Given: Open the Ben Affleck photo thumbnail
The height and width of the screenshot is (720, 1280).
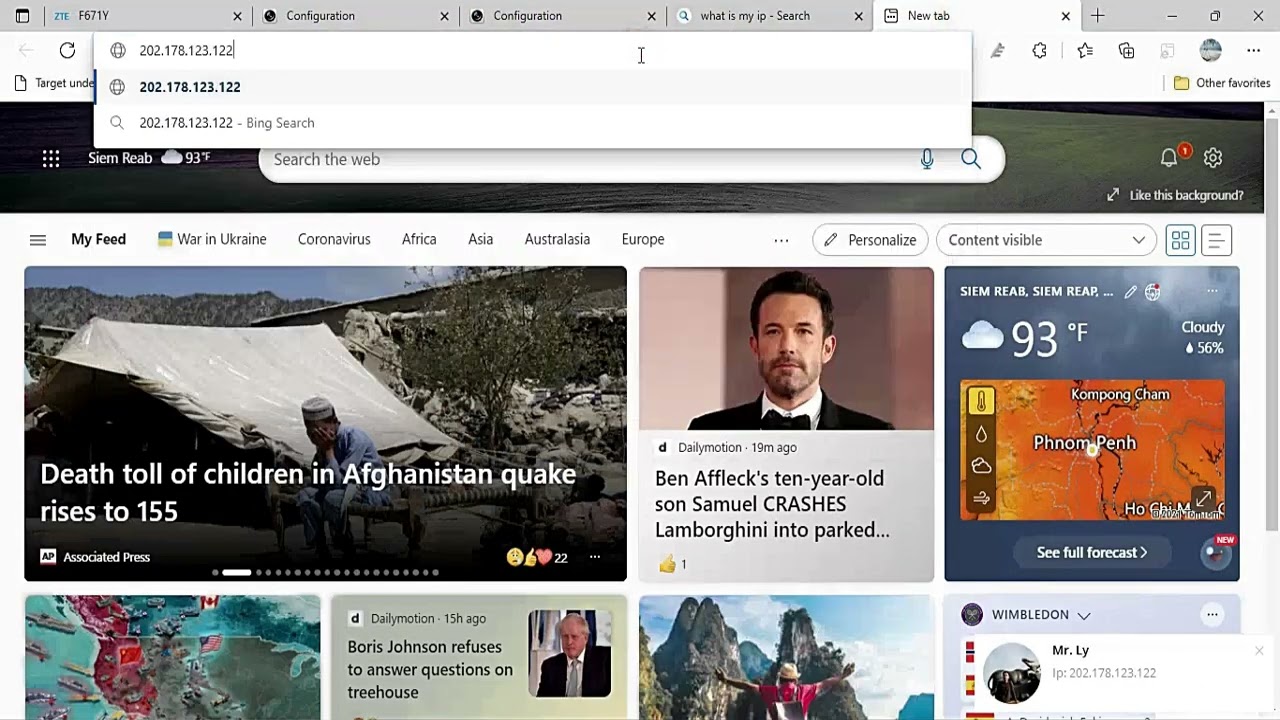Looking at the screenshot, I should (786, 348).
